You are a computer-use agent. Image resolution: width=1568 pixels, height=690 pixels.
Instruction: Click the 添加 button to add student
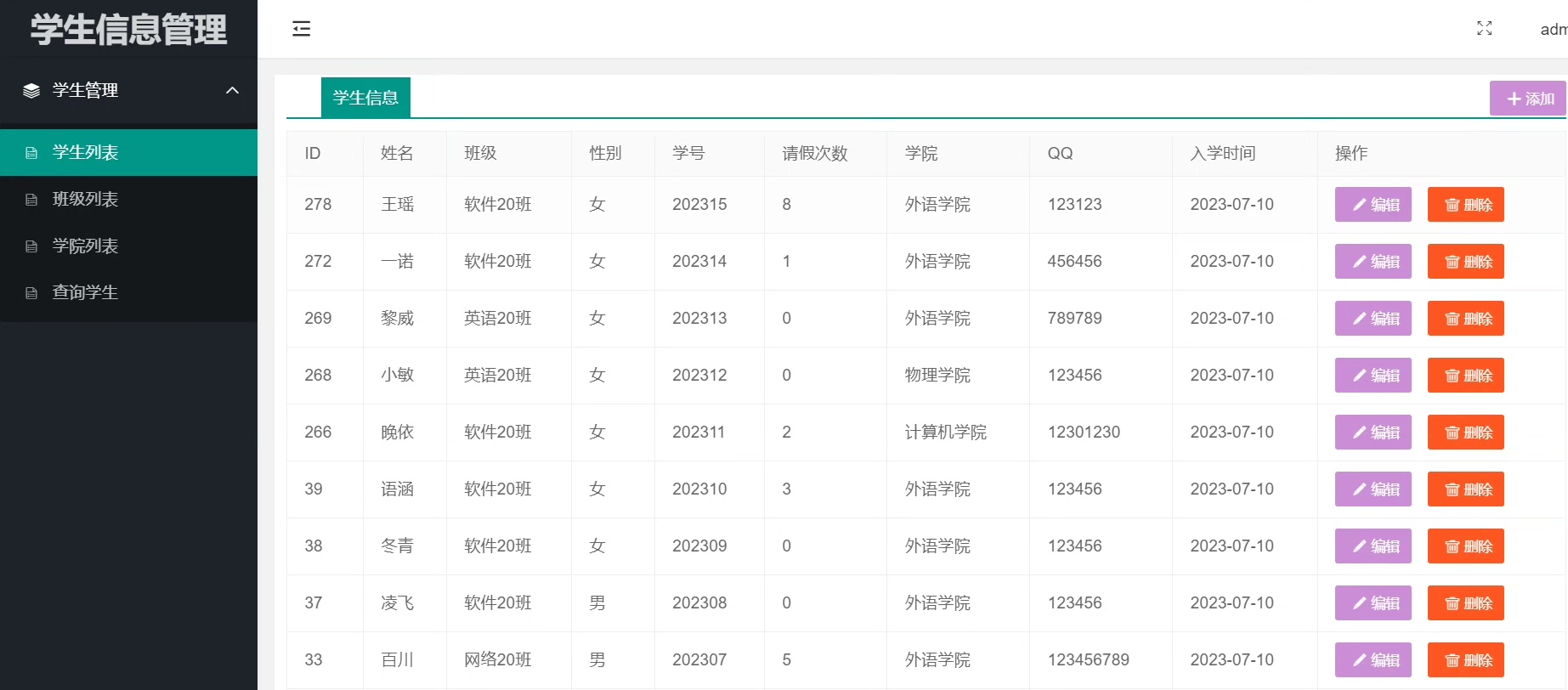coord(1528,99)
